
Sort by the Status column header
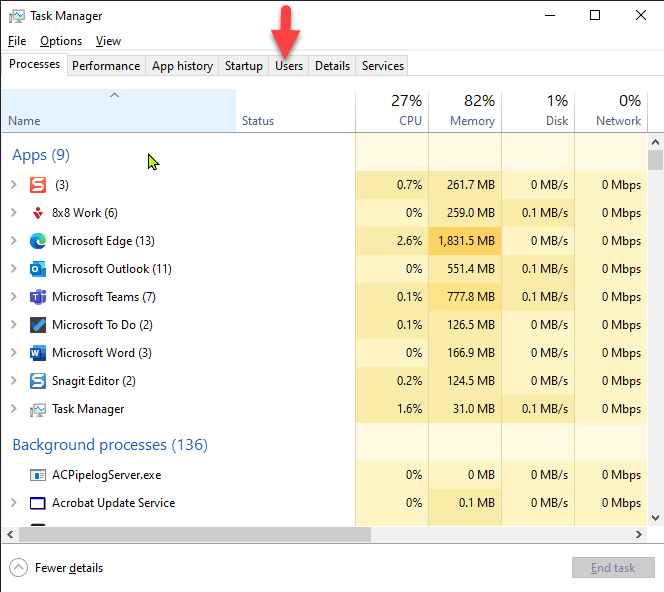coord(296,111)
